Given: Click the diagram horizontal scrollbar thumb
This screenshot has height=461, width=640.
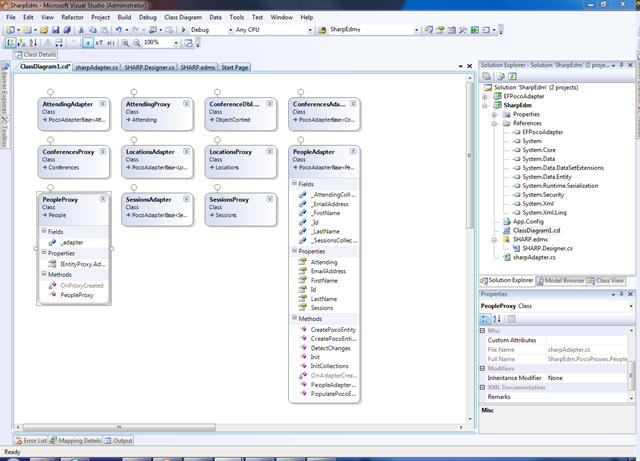Looking at the screenshot, I should [119, 427].
